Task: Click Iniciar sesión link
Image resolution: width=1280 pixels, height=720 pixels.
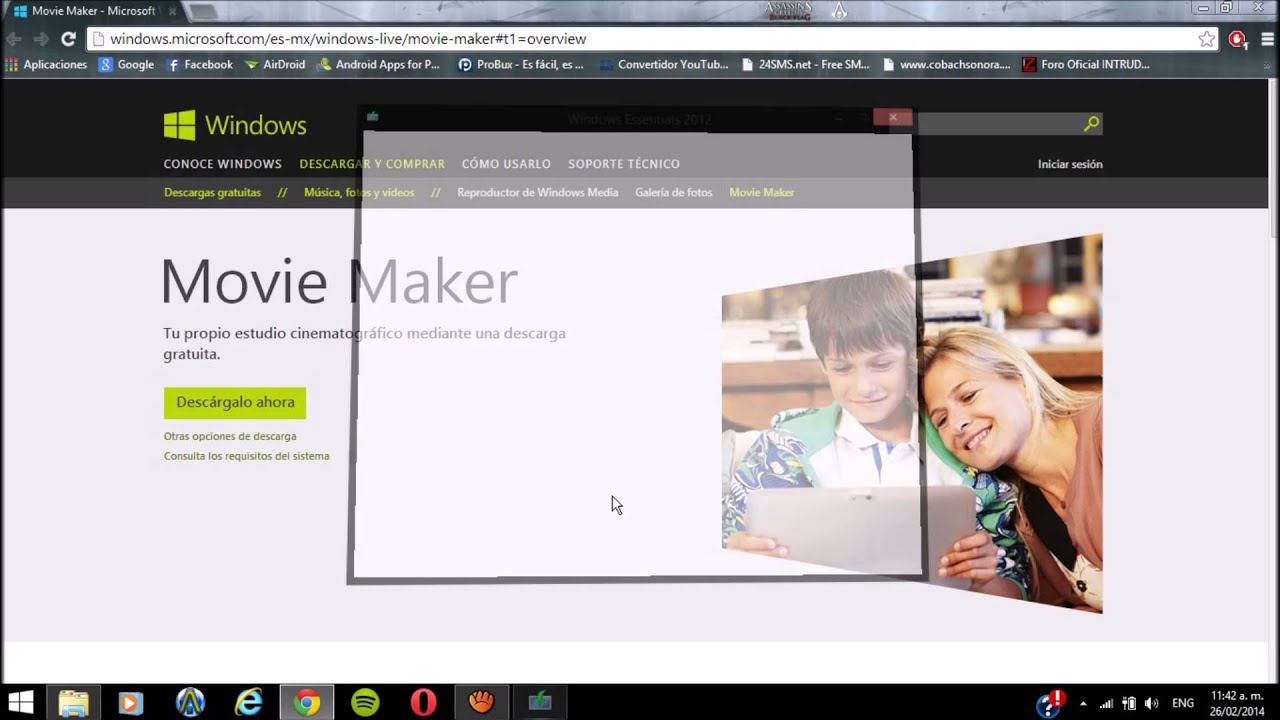Action: (1070, 164)
